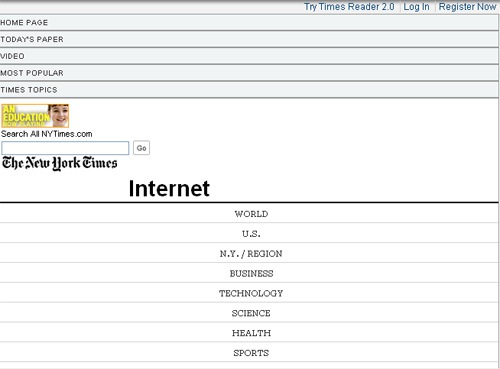
Task: Click the Search All NYTimes.com label
Action: click(x=47, y=134)
